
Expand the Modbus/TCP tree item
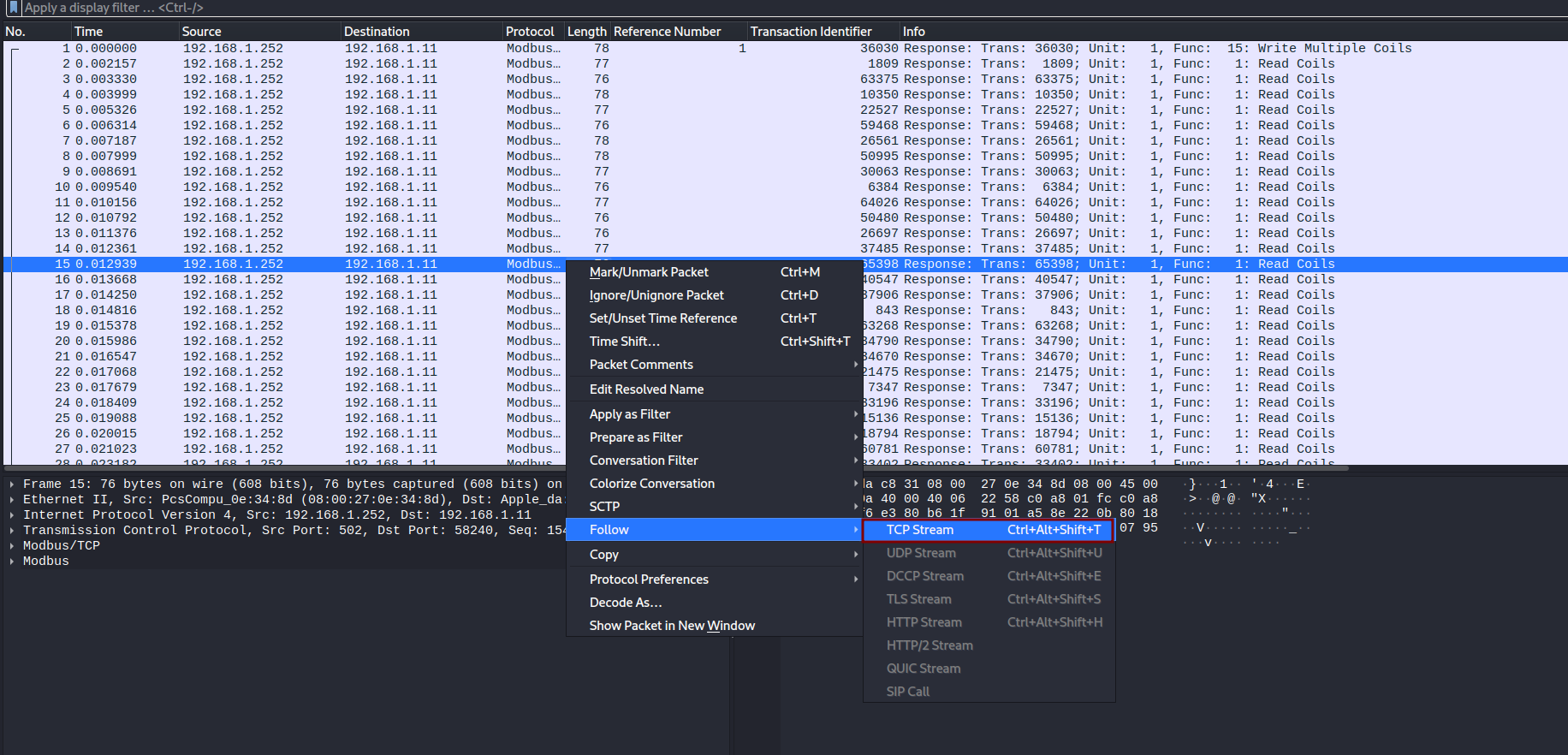click(12, 546)
